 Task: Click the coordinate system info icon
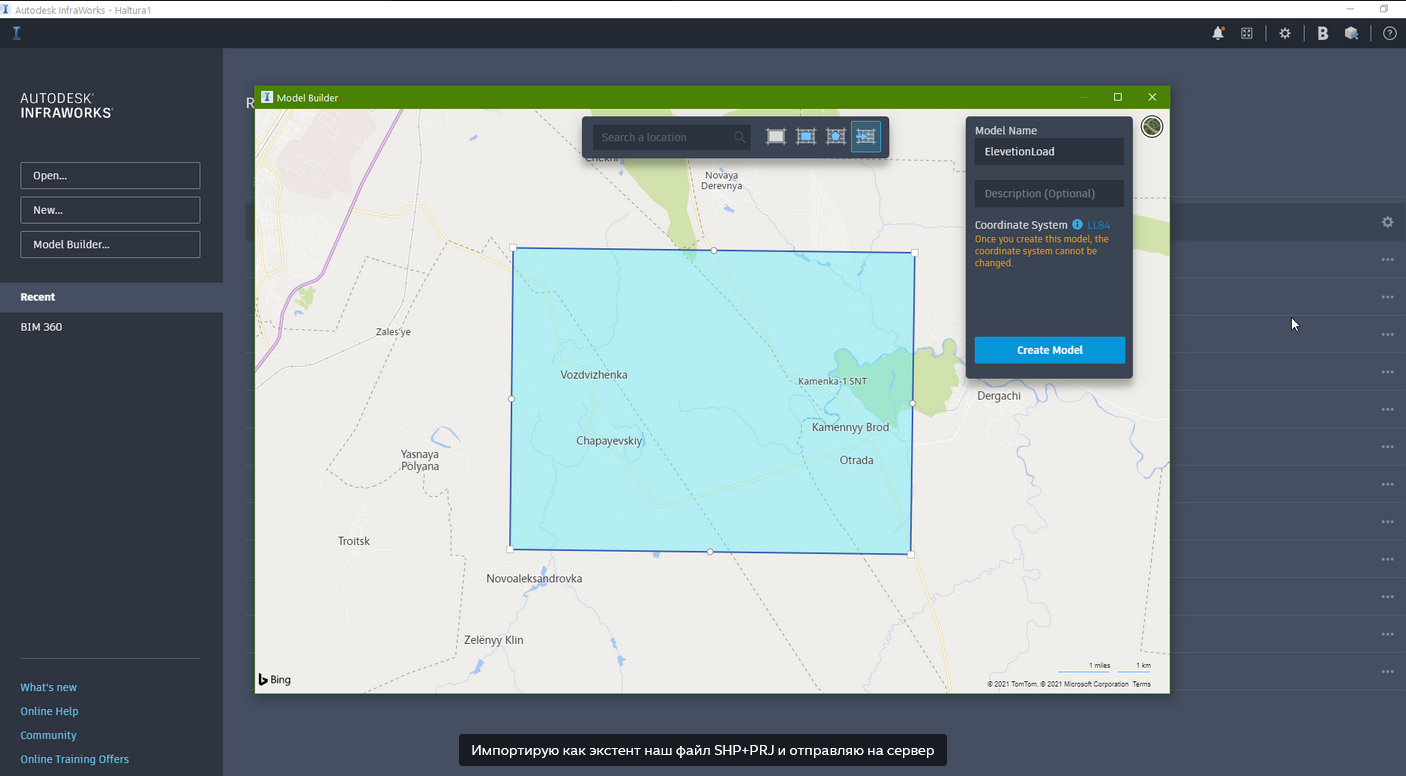click(1077, 225)
